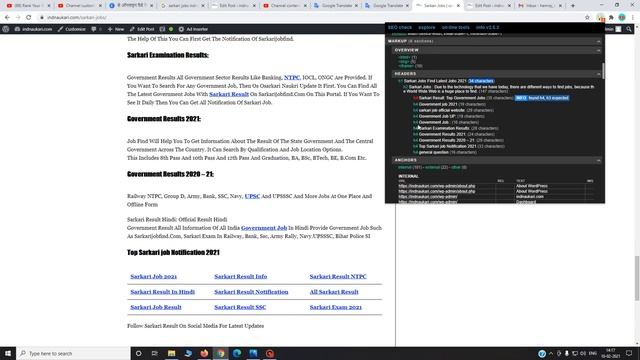Bookmark this page with the star icon
Viewport: 640px width, 360px height.
click(x=587, y=18)
